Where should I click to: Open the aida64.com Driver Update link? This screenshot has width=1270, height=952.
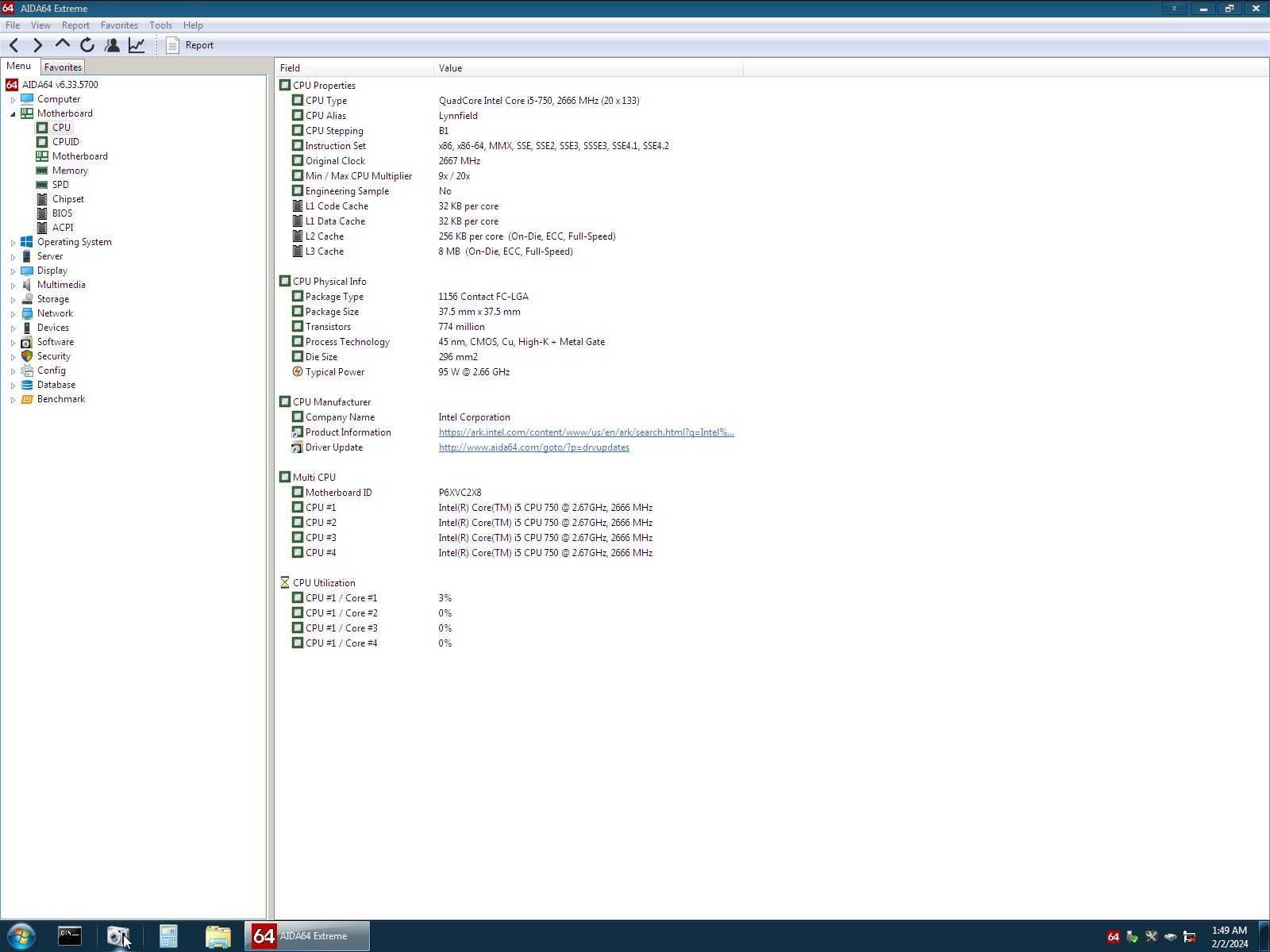[533, 447]
